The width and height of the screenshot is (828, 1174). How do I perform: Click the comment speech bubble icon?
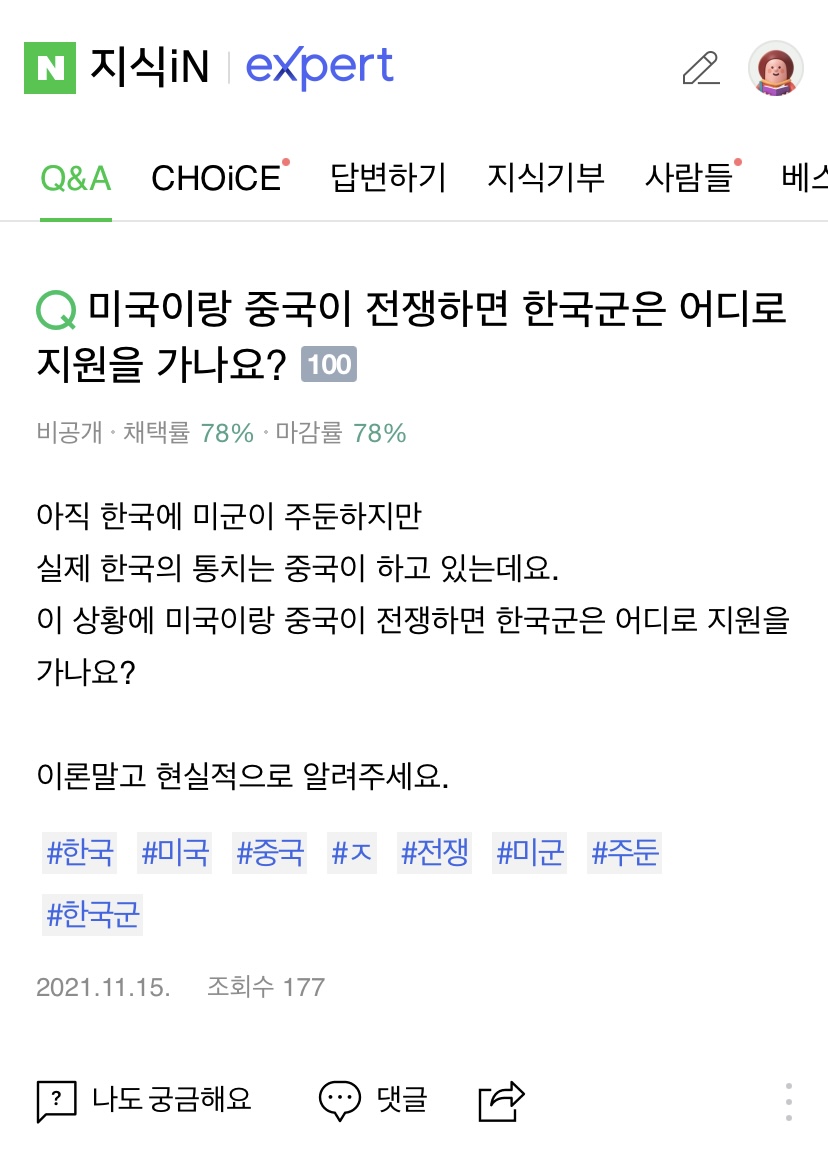[x=339, y=1101]
